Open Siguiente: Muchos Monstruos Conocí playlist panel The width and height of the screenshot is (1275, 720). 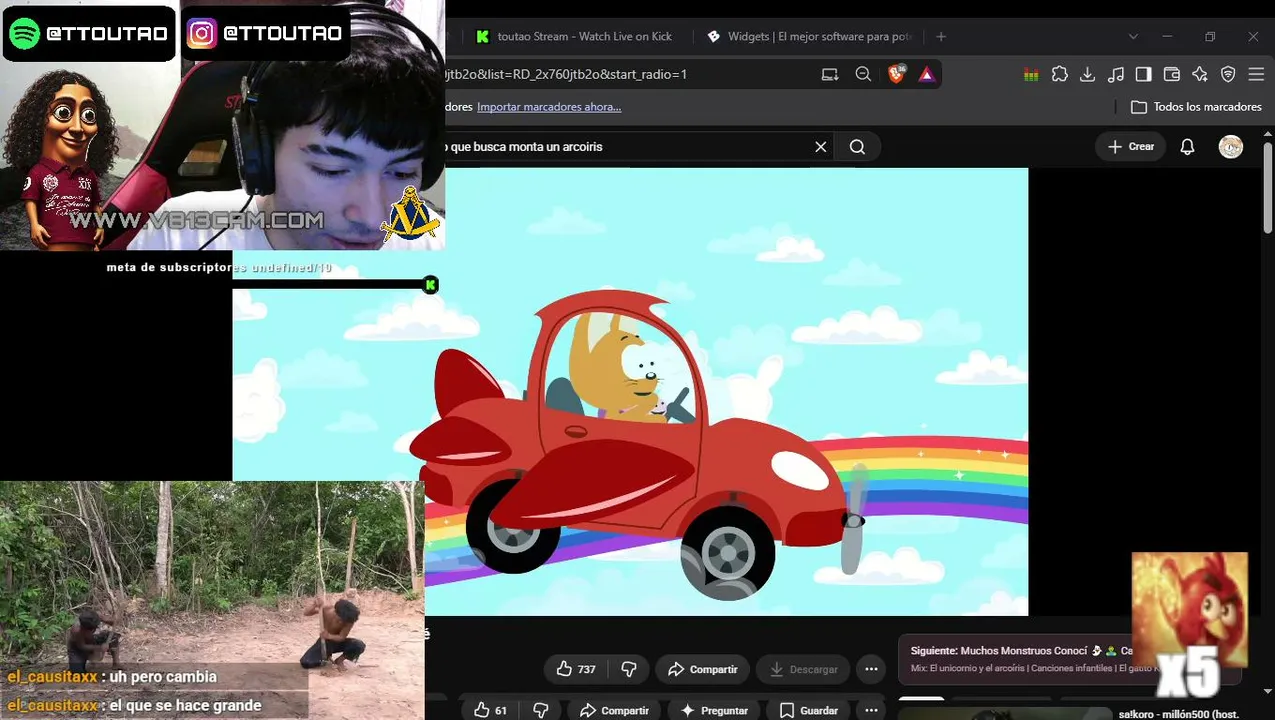[1020, 659]
